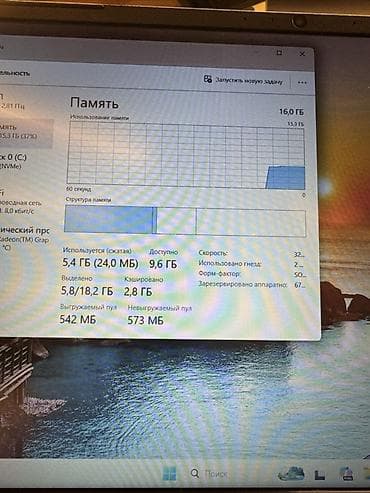Click the 'Использование памяти' graph label
Screen dimensions: 370x493
click(x=100, y=117)
